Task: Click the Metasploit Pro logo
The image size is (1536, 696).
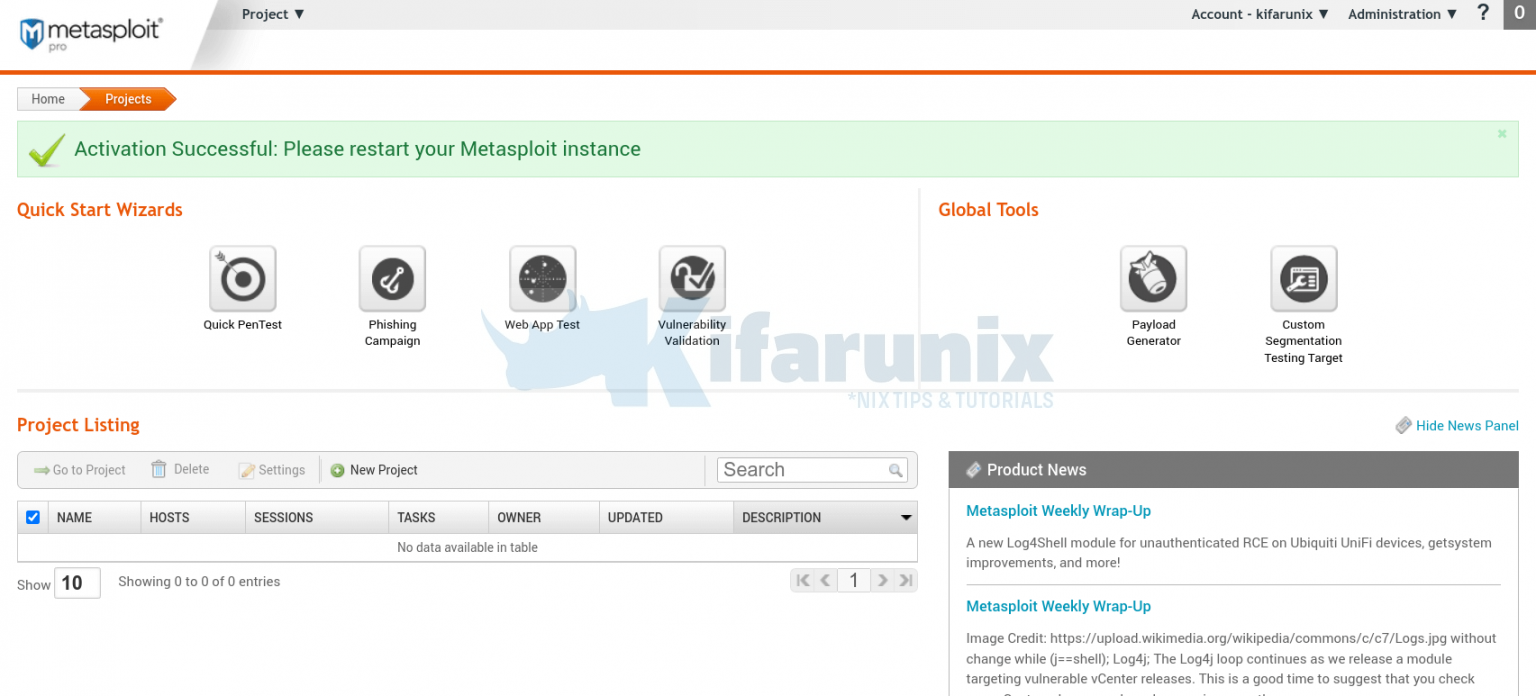Action: click(90, 33)
